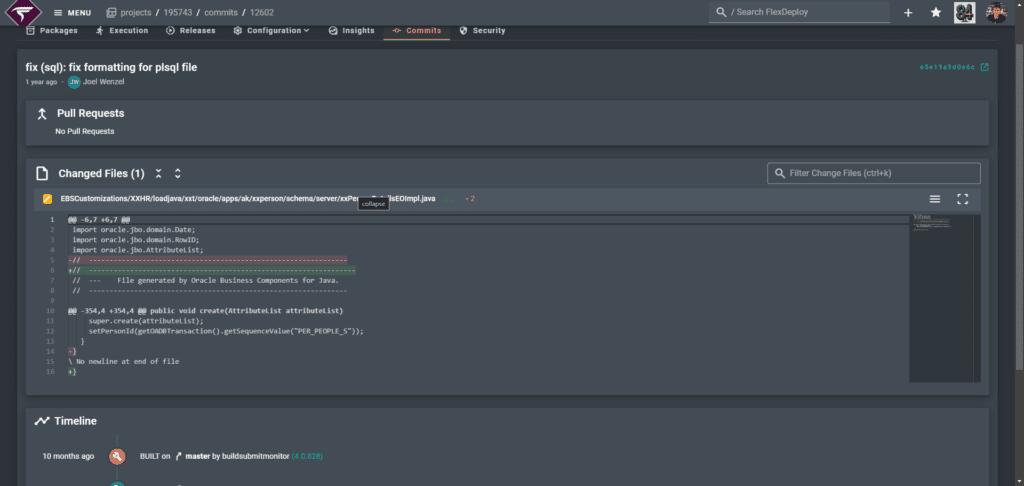1024x486 pixels.
Task: Expand all changed files
Action: 178,174
